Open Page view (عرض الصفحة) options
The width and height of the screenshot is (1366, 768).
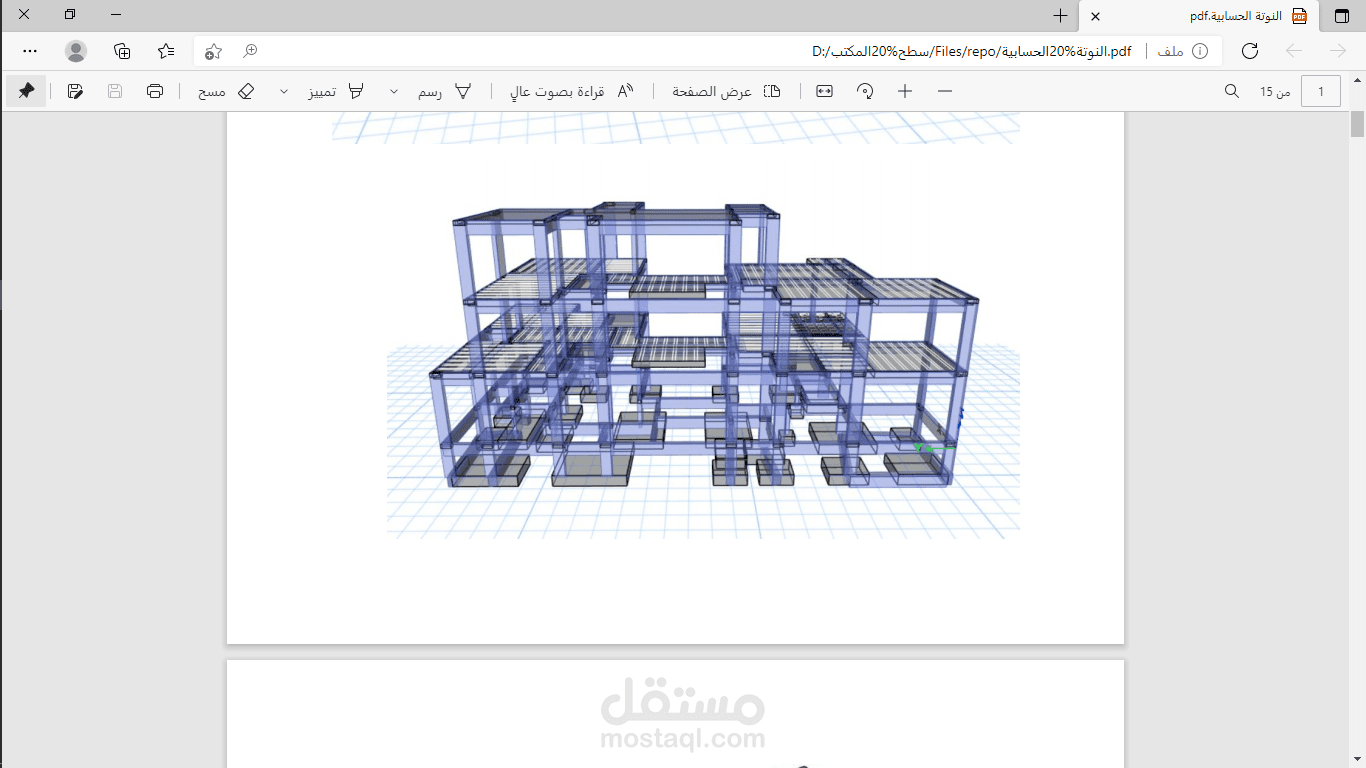726,91
